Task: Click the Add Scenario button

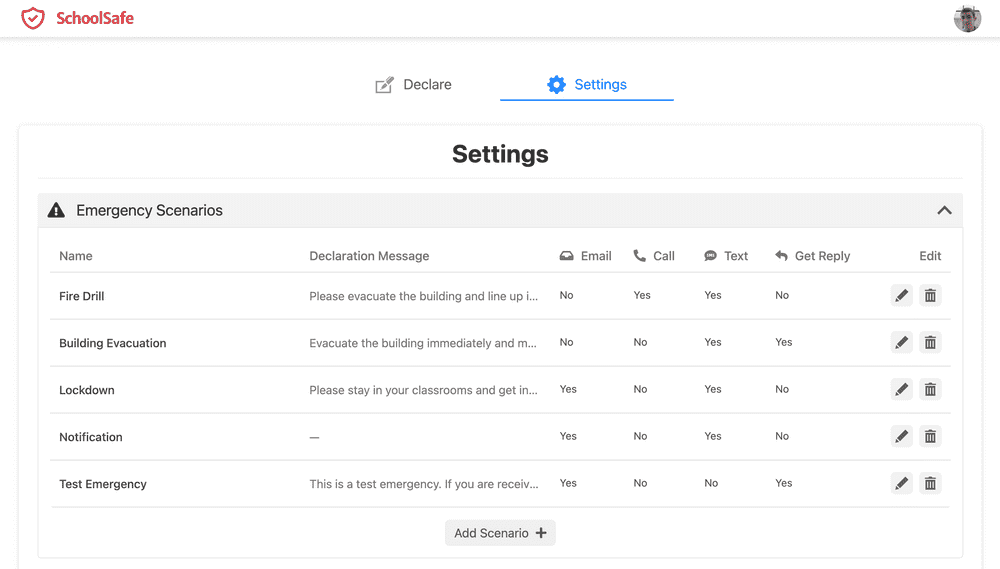Action: click(x=500, y=533)
